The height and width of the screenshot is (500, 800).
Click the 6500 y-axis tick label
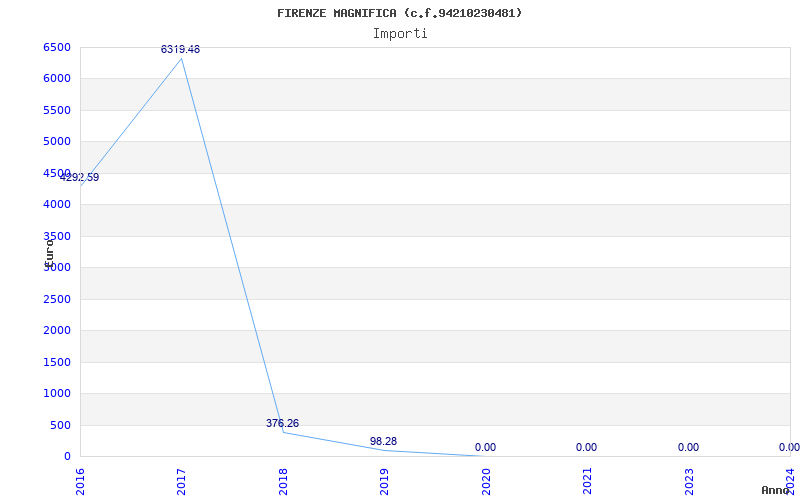pos(57,47)
